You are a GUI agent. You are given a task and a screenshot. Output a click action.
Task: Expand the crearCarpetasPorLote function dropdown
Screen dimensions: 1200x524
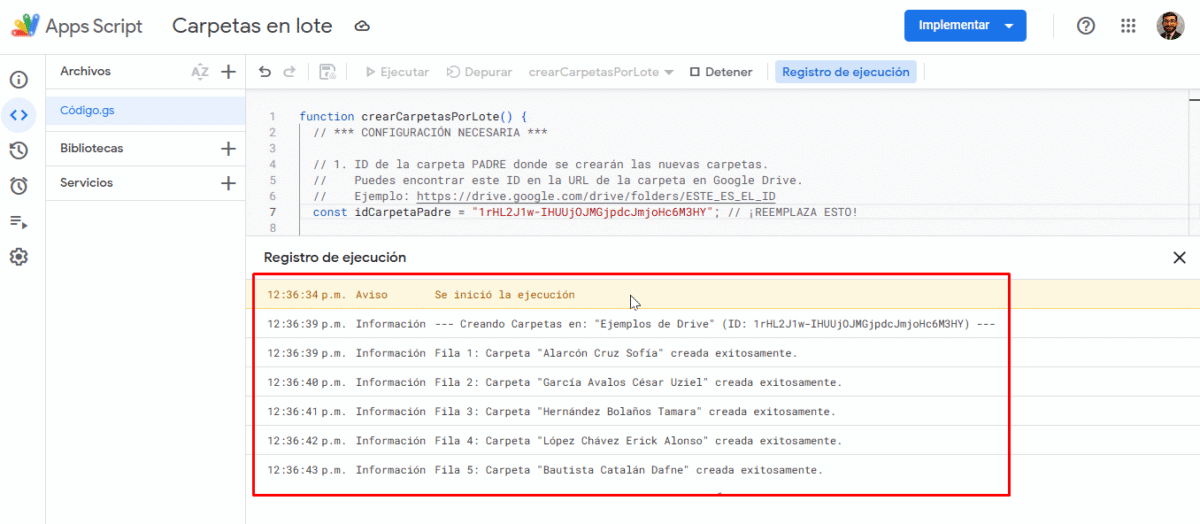pyautogui.click(x=600, y=72)
